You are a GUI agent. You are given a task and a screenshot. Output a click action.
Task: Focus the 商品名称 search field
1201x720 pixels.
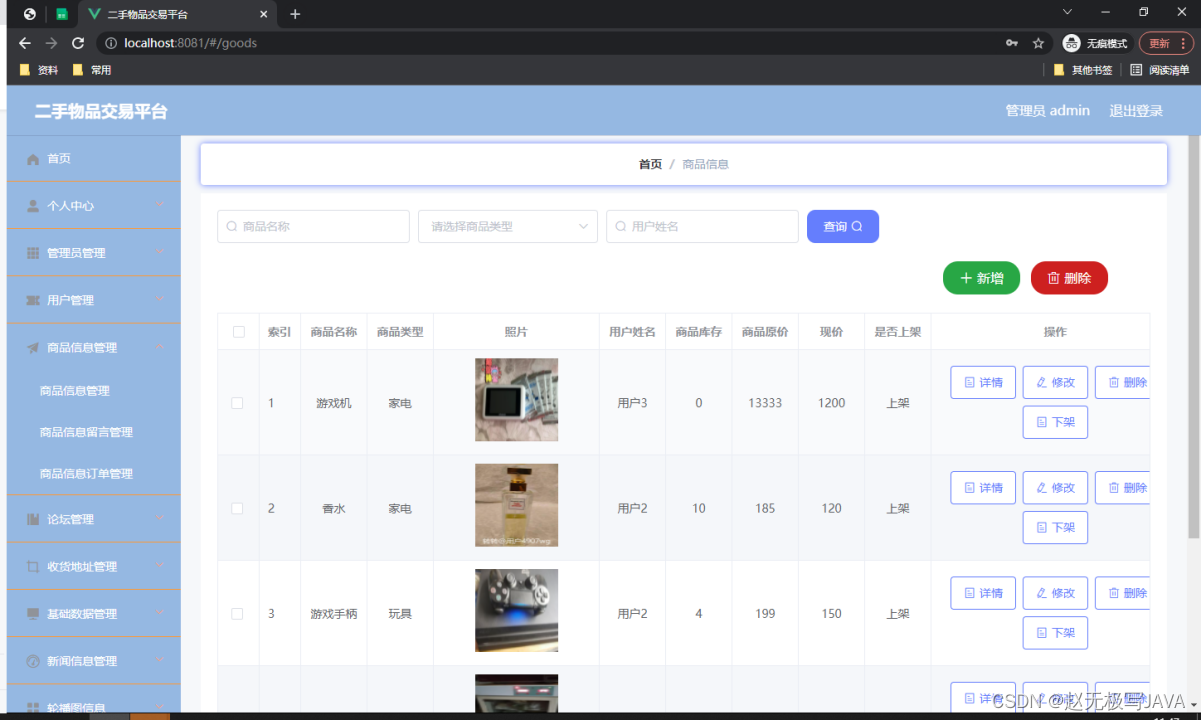[x=313, y=226]
